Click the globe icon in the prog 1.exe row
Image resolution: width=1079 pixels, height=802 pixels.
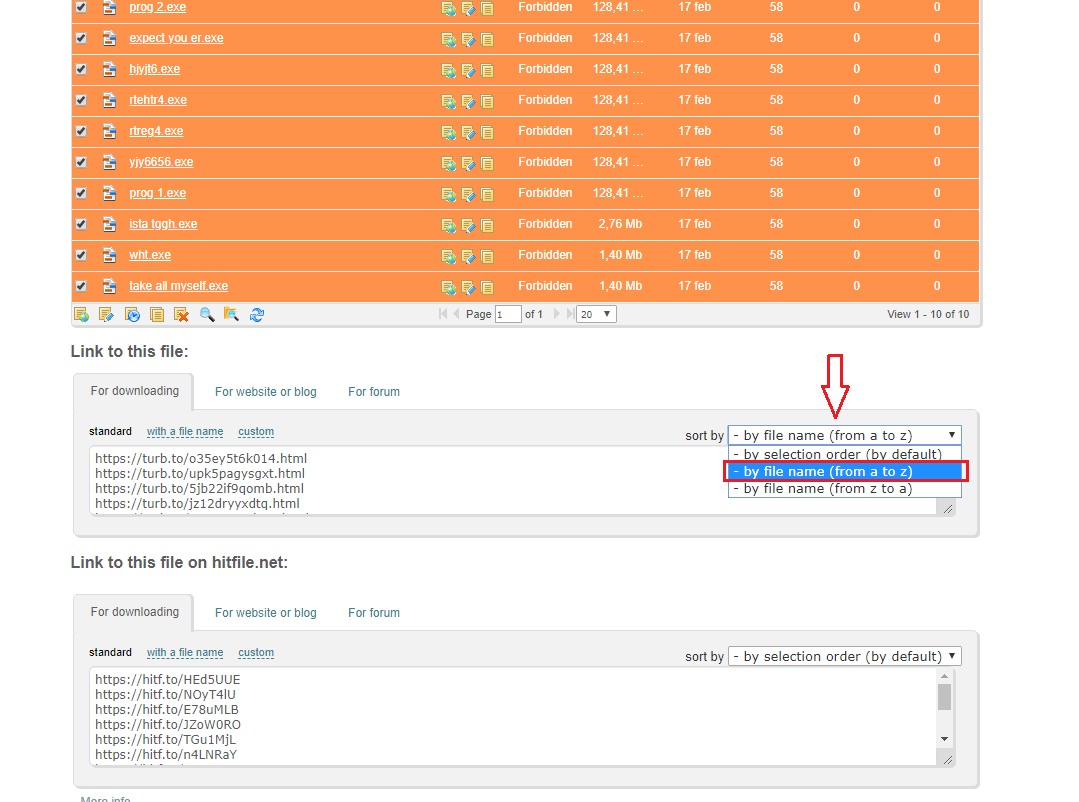click(449, 194)
